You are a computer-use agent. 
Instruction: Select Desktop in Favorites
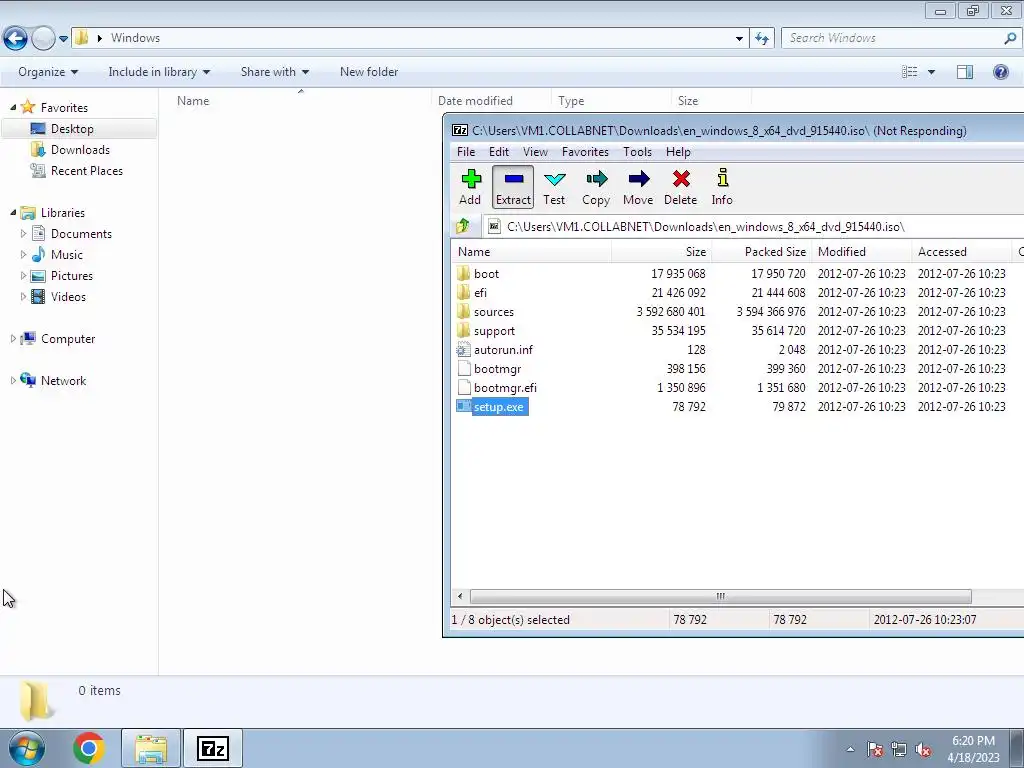(79, 129)
